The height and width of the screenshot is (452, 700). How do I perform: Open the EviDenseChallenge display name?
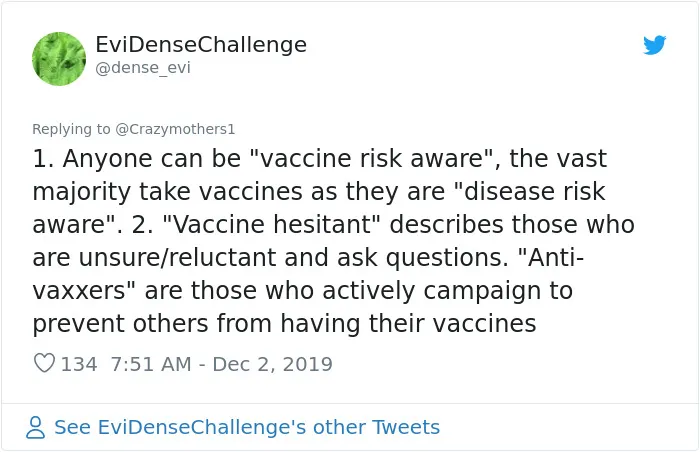click(201, 44)
